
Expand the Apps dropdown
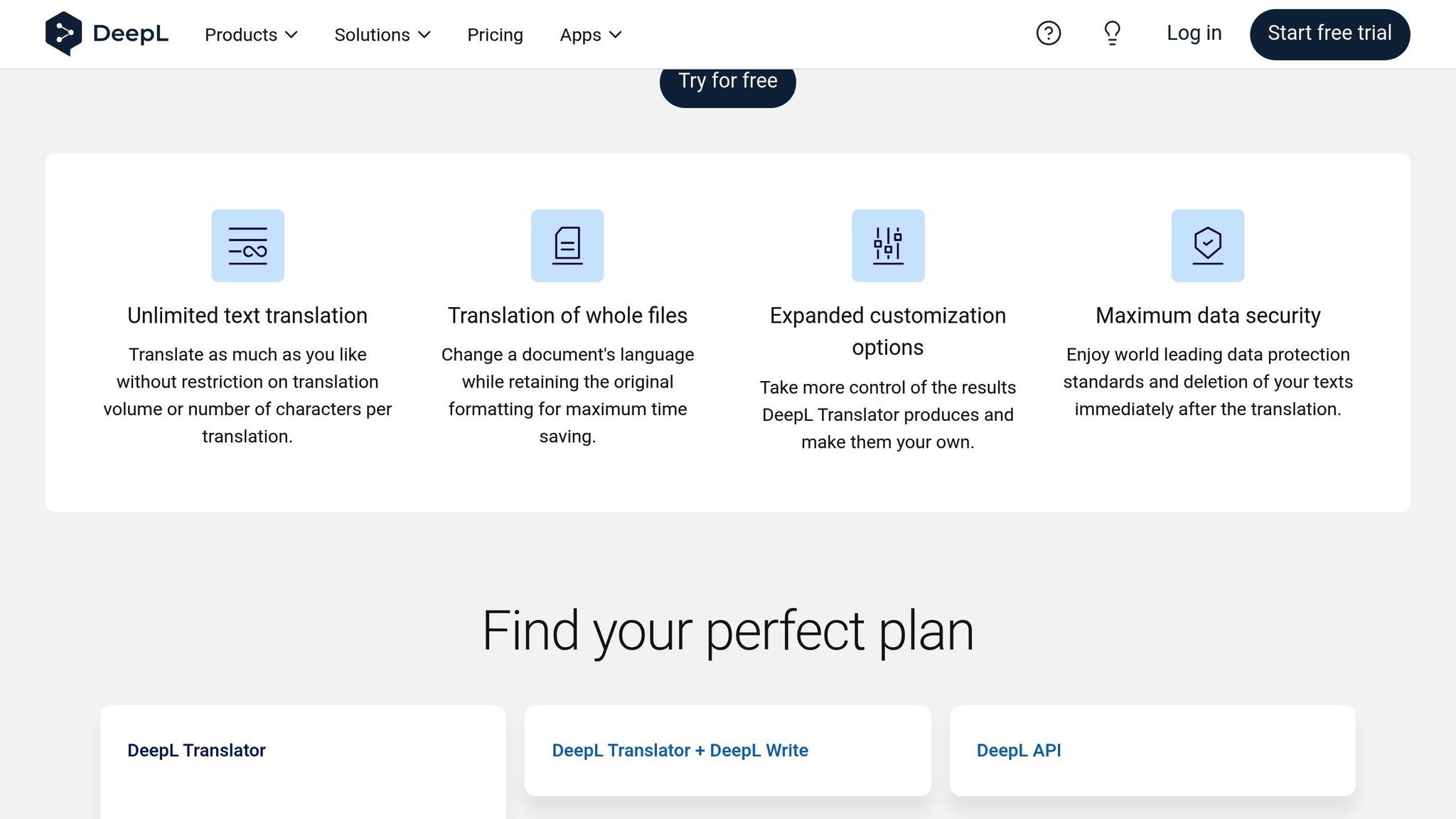(590, 34)
